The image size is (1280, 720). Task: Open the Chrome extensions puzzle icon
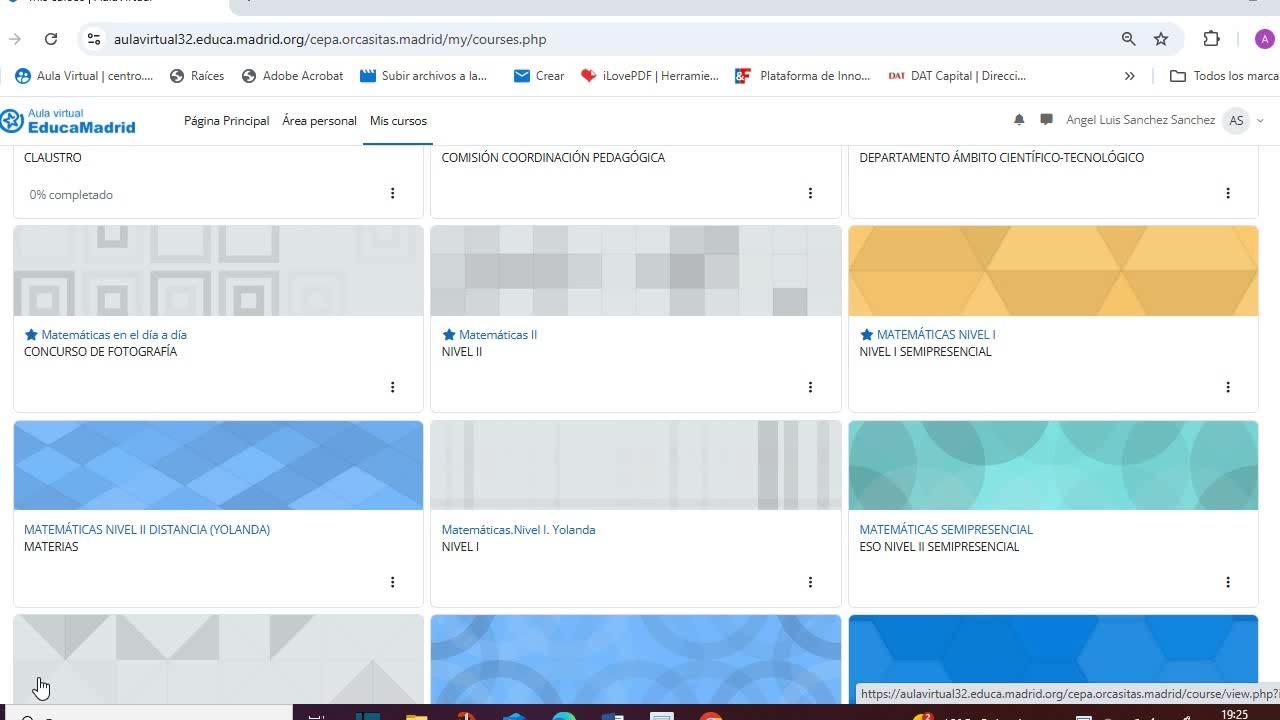tap(1211, 39)
